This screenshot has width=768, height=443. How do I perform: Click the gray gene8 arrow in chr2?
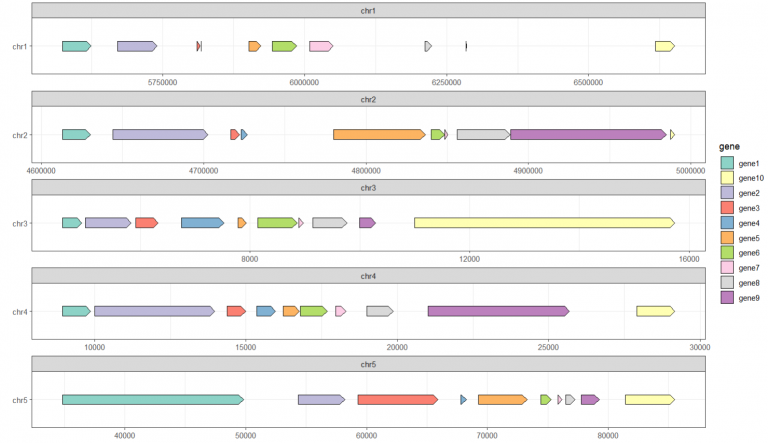[483, 135]
